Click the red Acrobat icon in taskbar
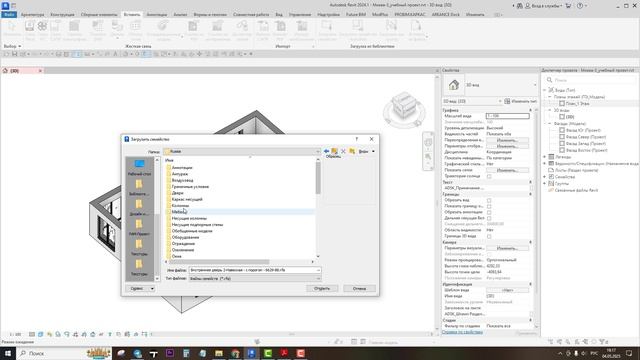This screenshot has width=640, height=360. click(x=284, y=353)
